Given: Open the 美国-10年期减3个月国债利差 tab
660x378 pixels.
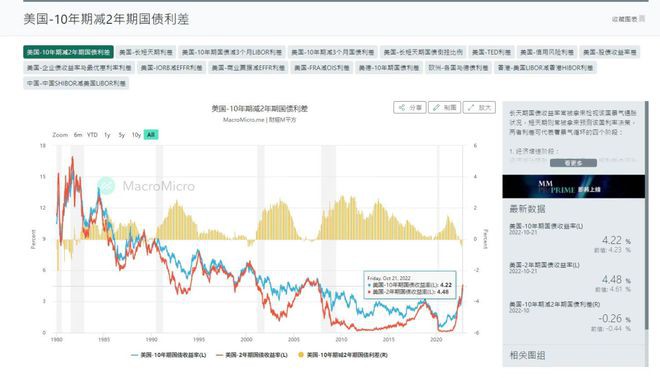Looking at the screenshot, I should coord(333,52).
